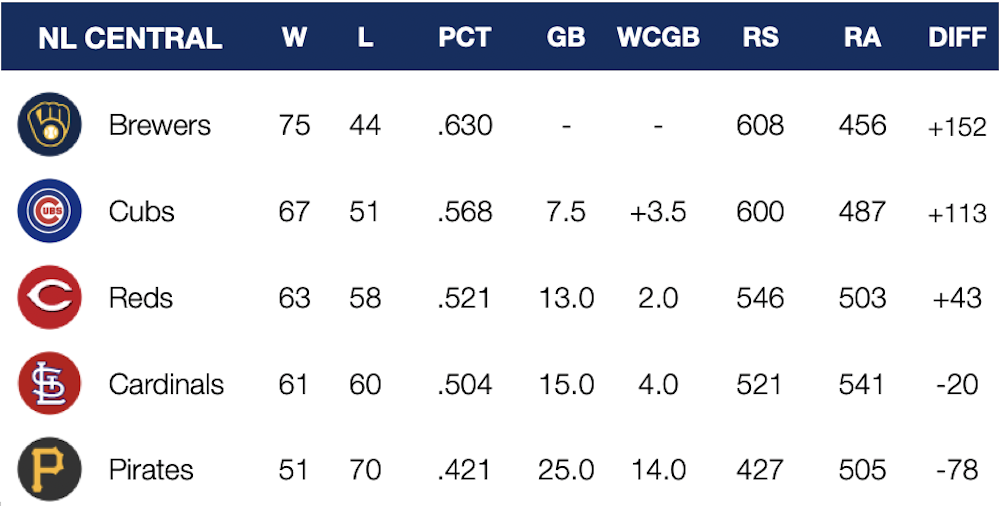
Task: Select the Cardinals team name
Action: click(x=166, y=384)
